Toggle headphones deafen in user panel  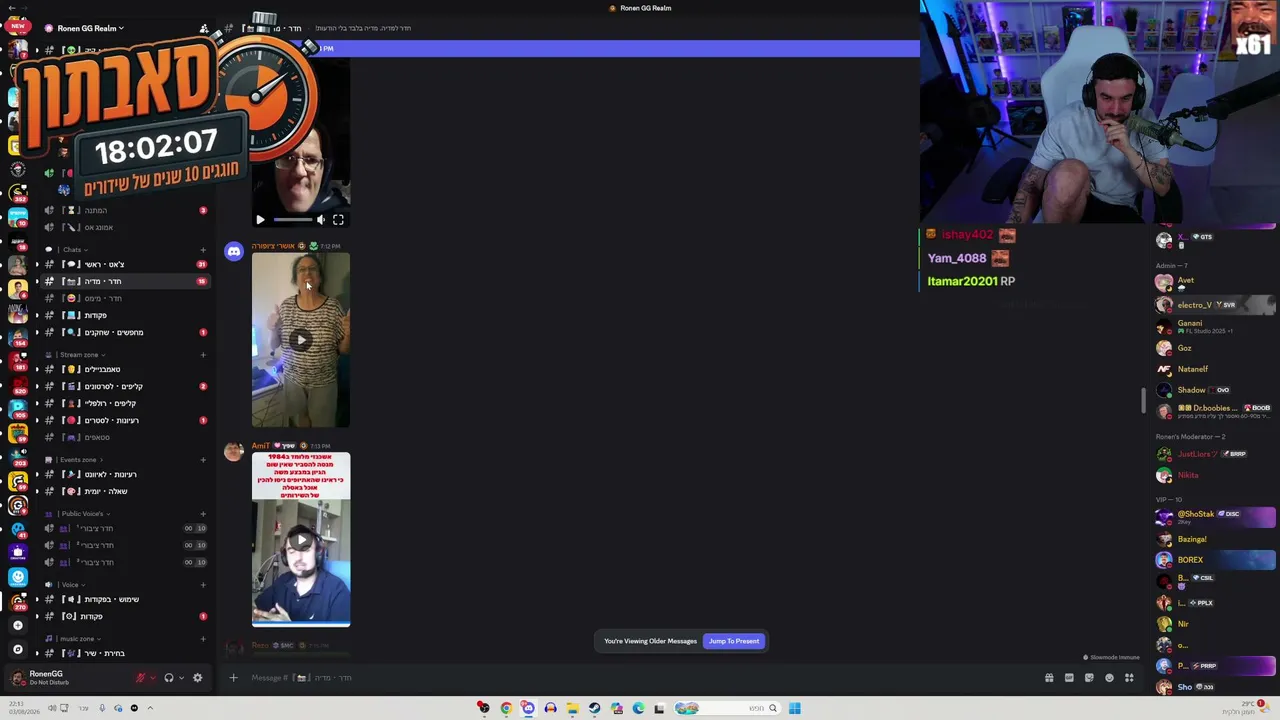169,678
